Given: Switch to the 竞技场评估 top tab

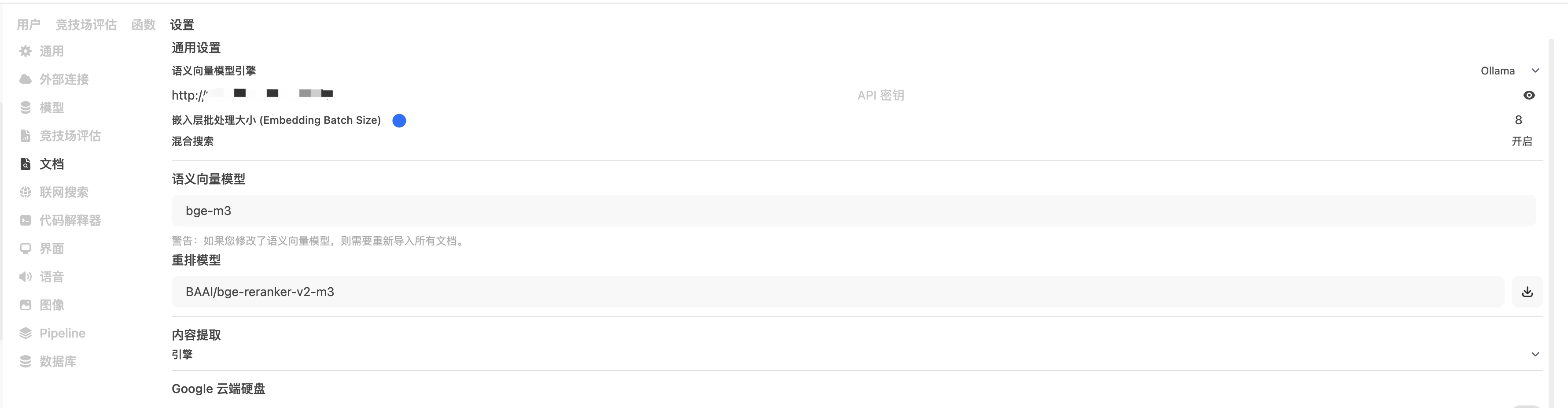Looking at the screenshot, I should [86, 24].
